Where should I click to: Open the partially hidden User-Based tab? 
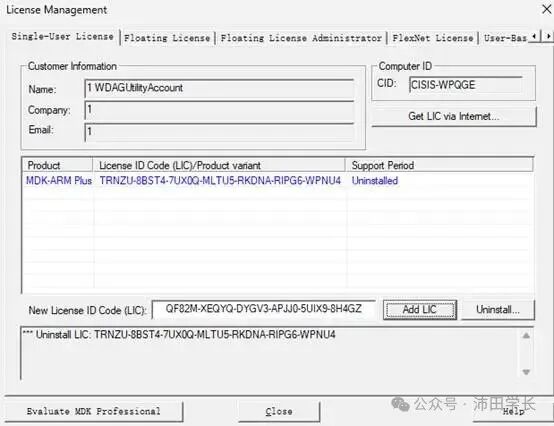(505, 38)
